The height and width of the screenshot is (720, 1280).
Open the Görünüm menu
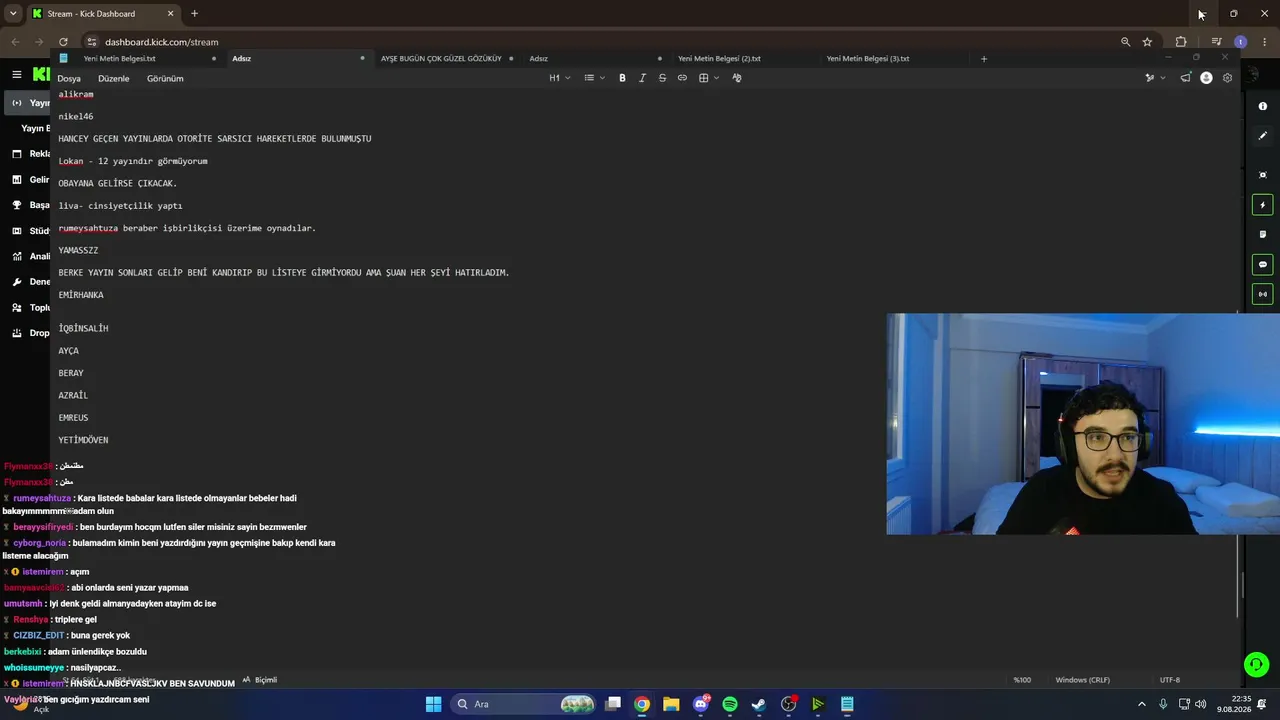[165, 78]
